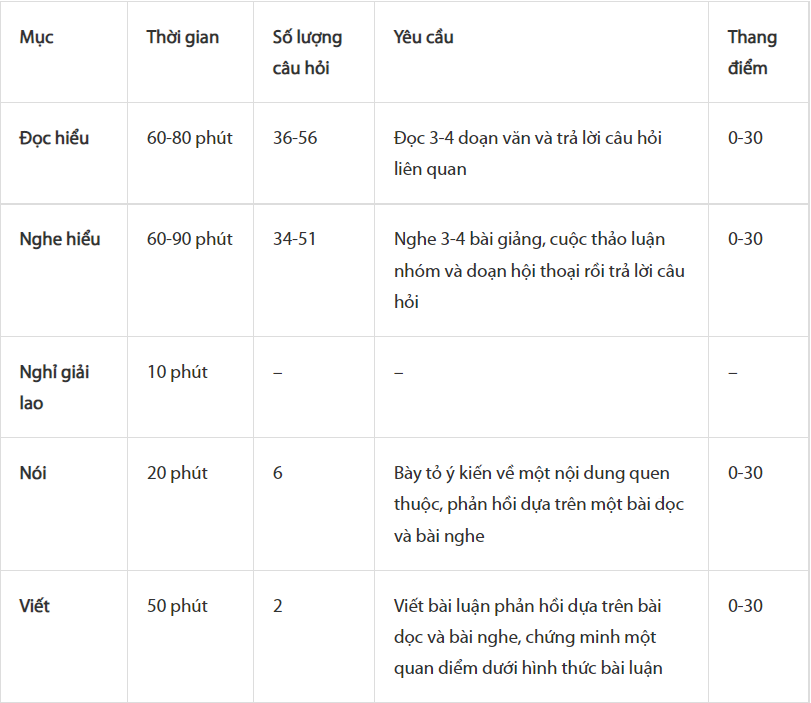Select the "Viết" row label
This screenshot has width=811, height=703.
pyautogui.click(x=34, y=606)
